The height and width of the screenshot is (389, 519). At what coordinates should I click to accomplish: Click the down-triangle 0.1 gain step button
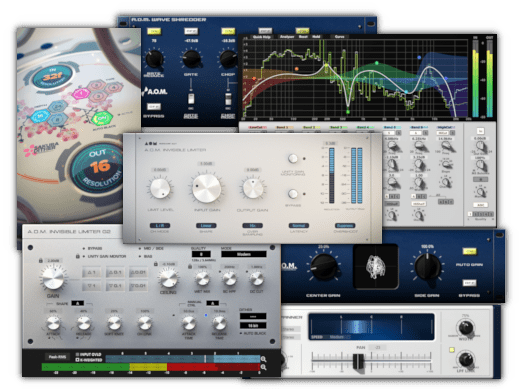115,286
